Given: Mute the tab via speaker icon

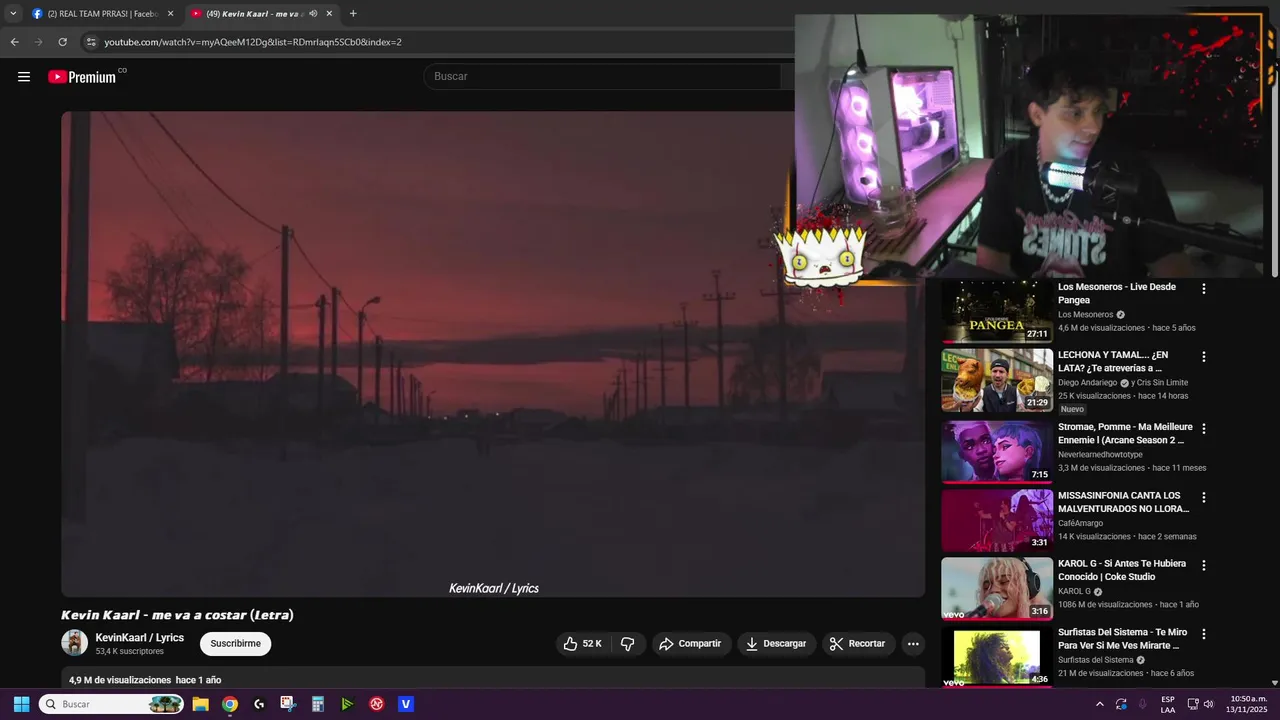Looking at the screenshot, I should coord(313,14).
